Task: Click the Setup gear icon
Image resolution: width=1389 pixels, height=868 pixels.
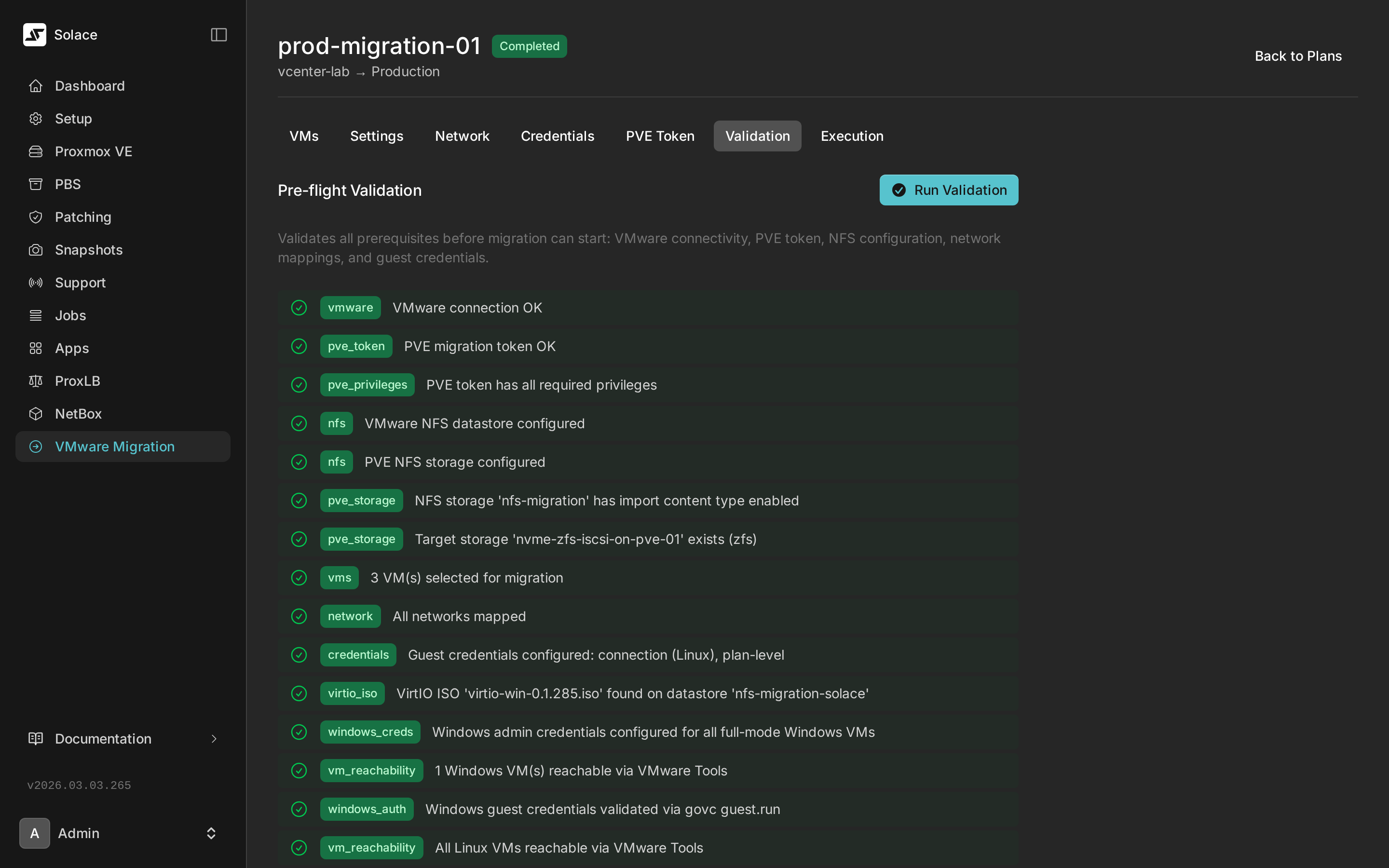Action: pos(36,119)
